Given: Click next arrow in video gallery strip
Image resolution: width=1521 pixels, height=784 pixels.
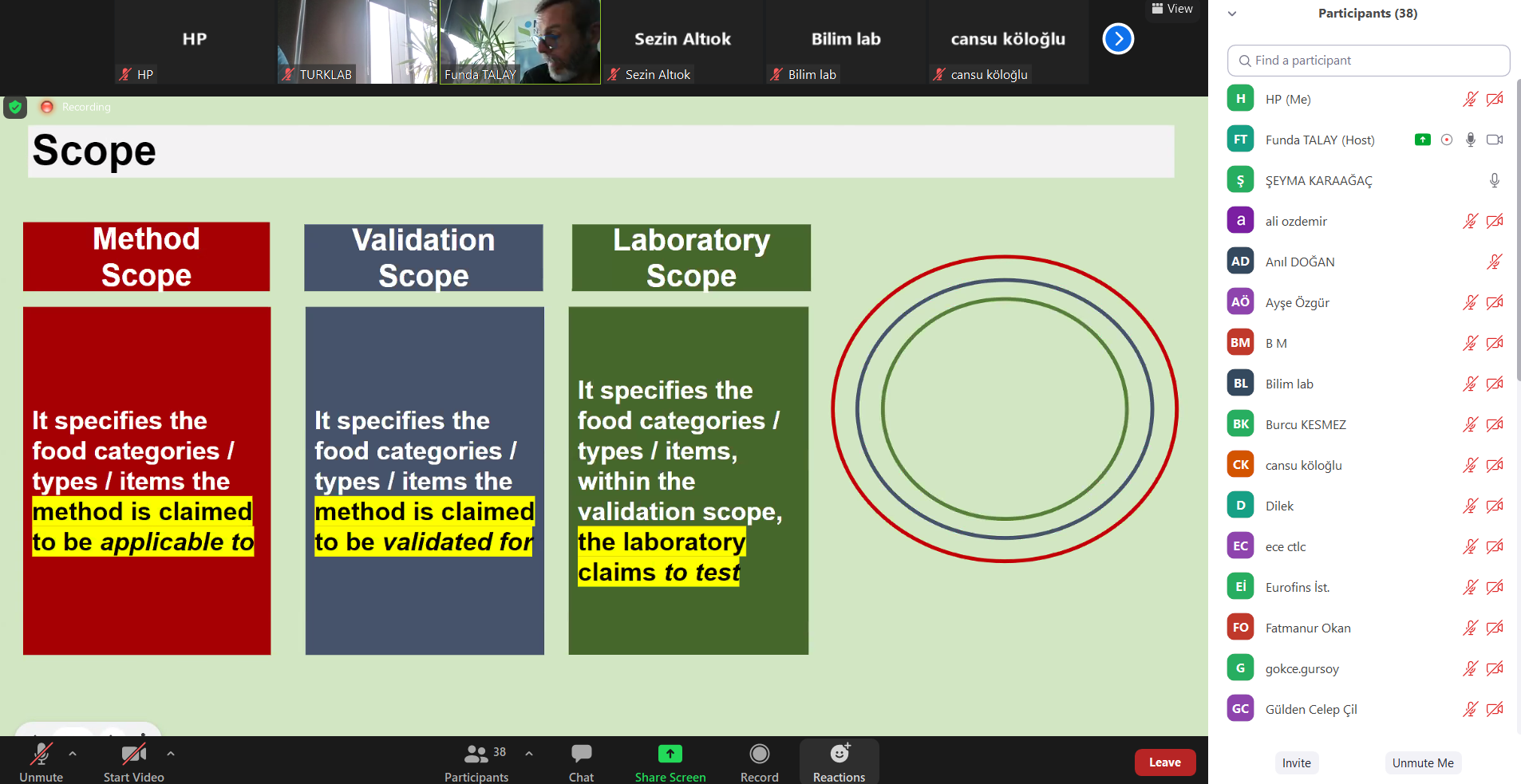Looking at the screenshot, I should tap(1118, 38).
